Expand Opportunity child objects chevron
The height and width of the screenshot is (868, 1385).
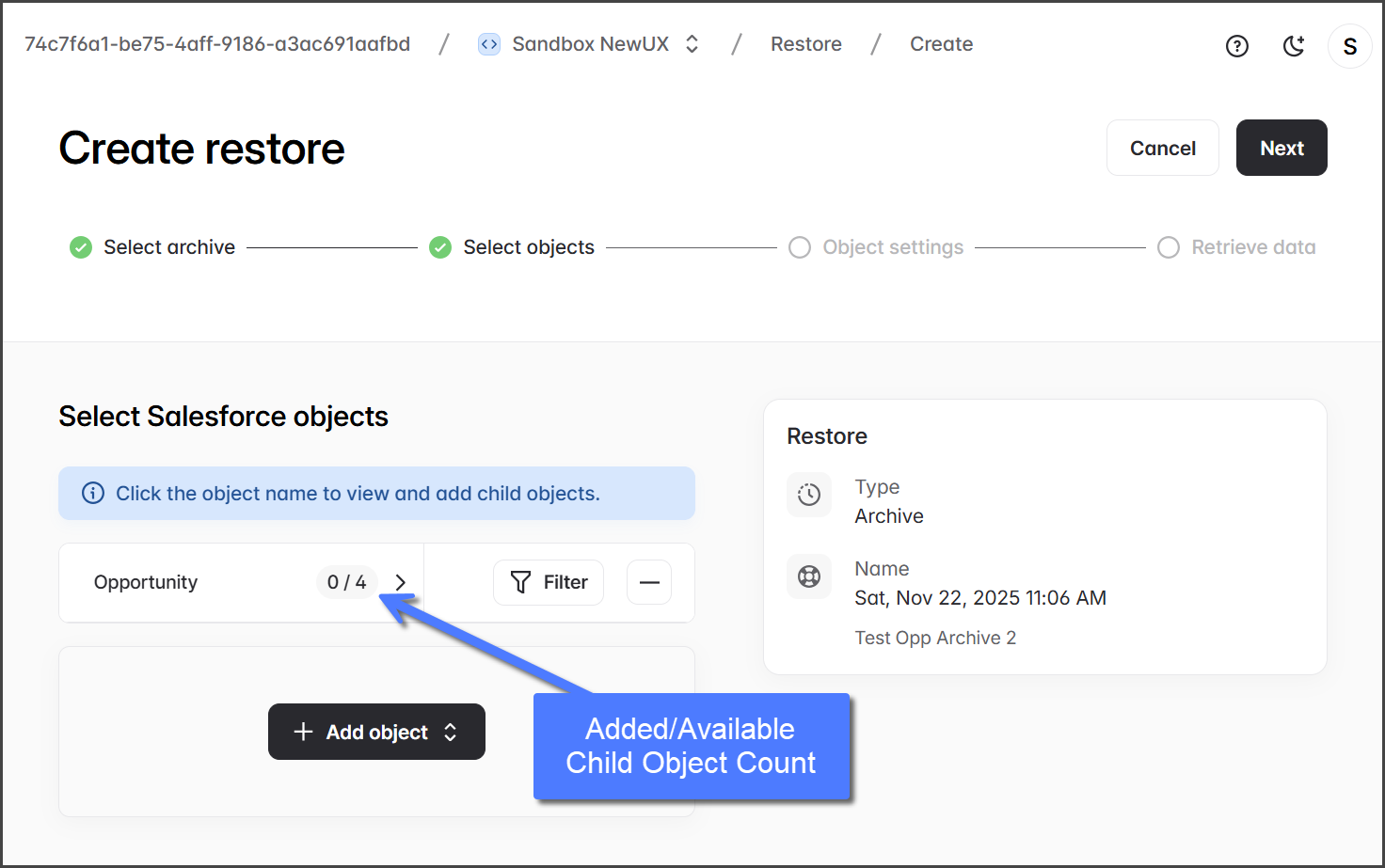[x=401, y=582]
